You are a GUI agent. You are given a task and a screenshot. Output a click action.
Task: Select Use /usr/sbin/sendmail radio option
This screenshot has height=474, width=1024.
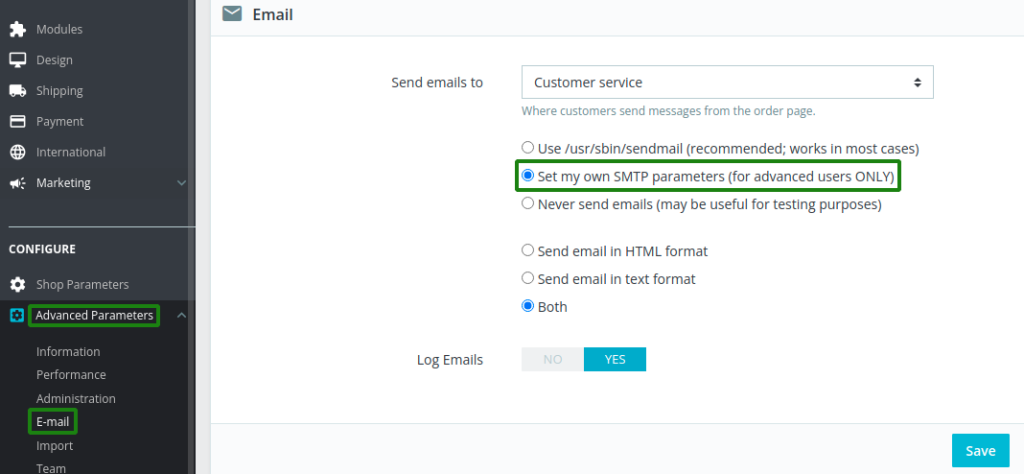pos(528,148)
